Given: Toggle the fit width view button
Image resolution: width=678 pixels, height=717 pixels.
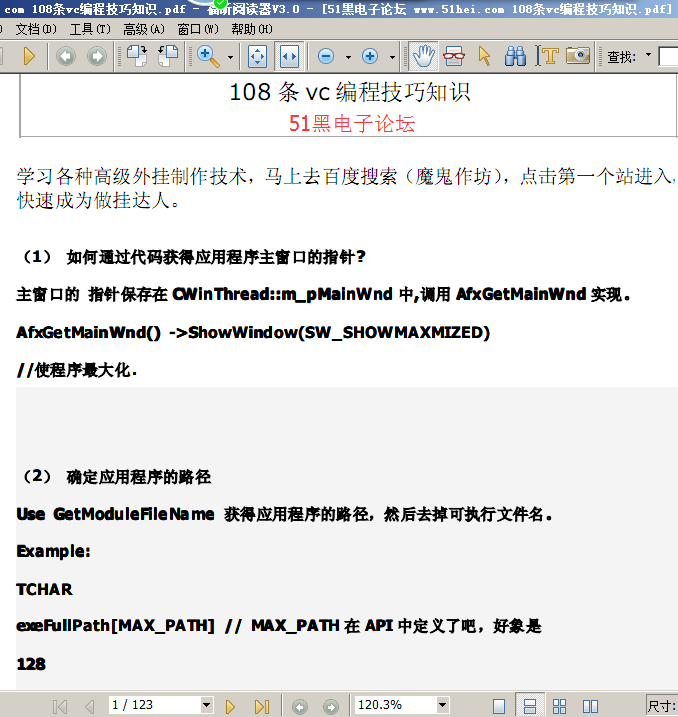Looking at the screenshot, I should click(x=289, y=57).
